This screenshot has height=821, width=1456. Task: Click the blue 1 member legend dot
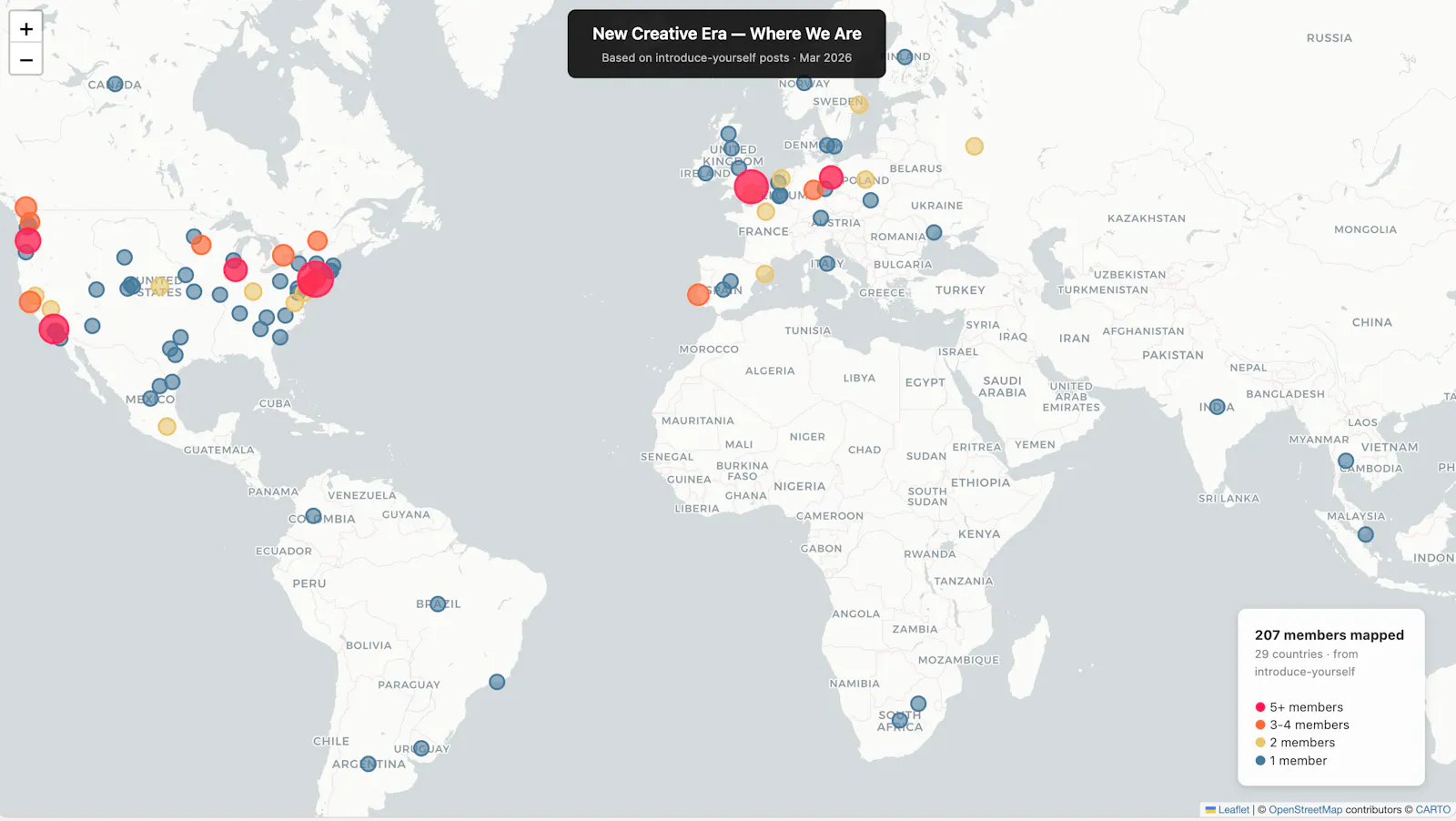(x=1260, y=760)
